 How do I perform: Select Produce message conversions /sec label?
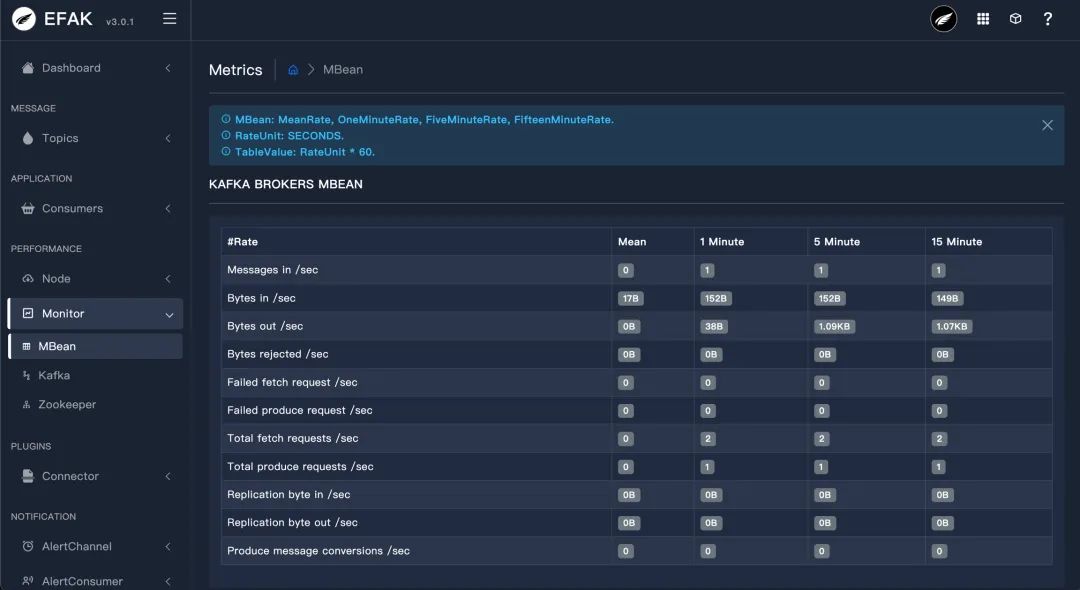318,551
